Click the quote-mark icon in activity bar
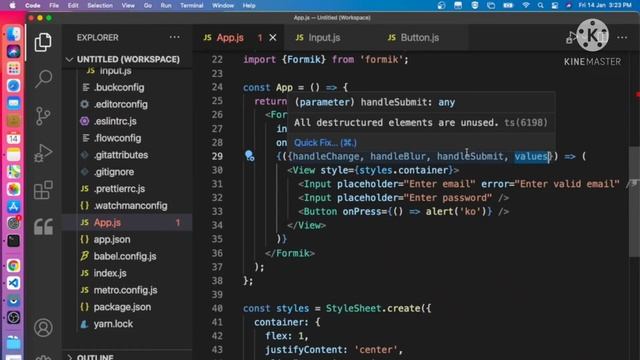 [x=43, y=227]
